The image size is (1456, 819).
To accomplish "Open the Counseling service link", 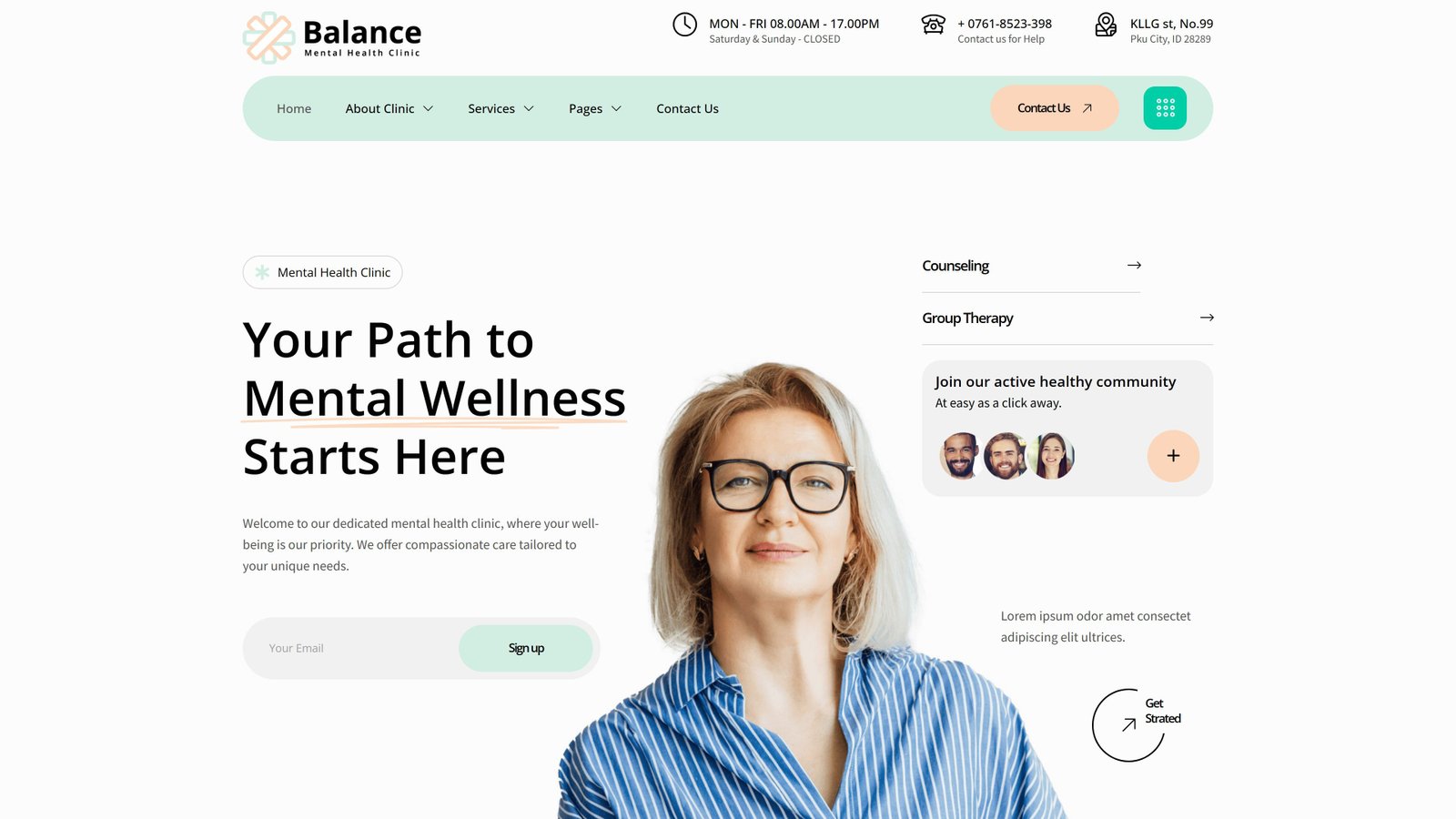I will click(x=955, y=266).
